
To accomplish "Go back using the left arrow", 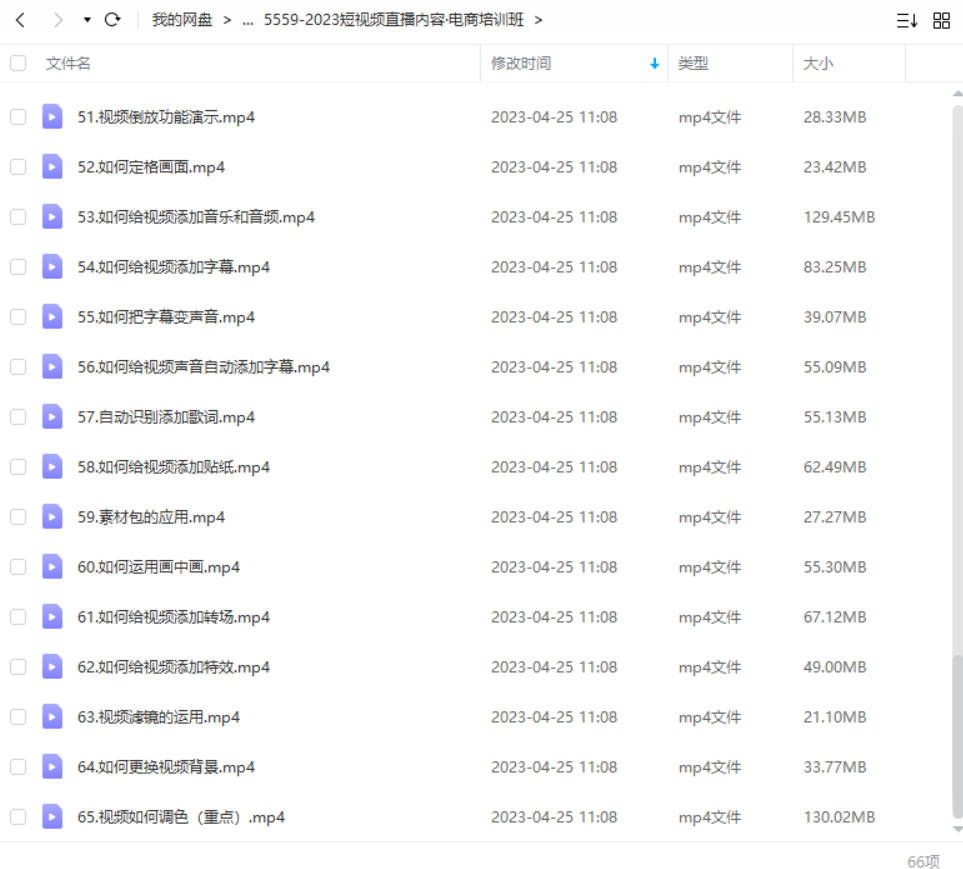I will [x=20, y=20].
